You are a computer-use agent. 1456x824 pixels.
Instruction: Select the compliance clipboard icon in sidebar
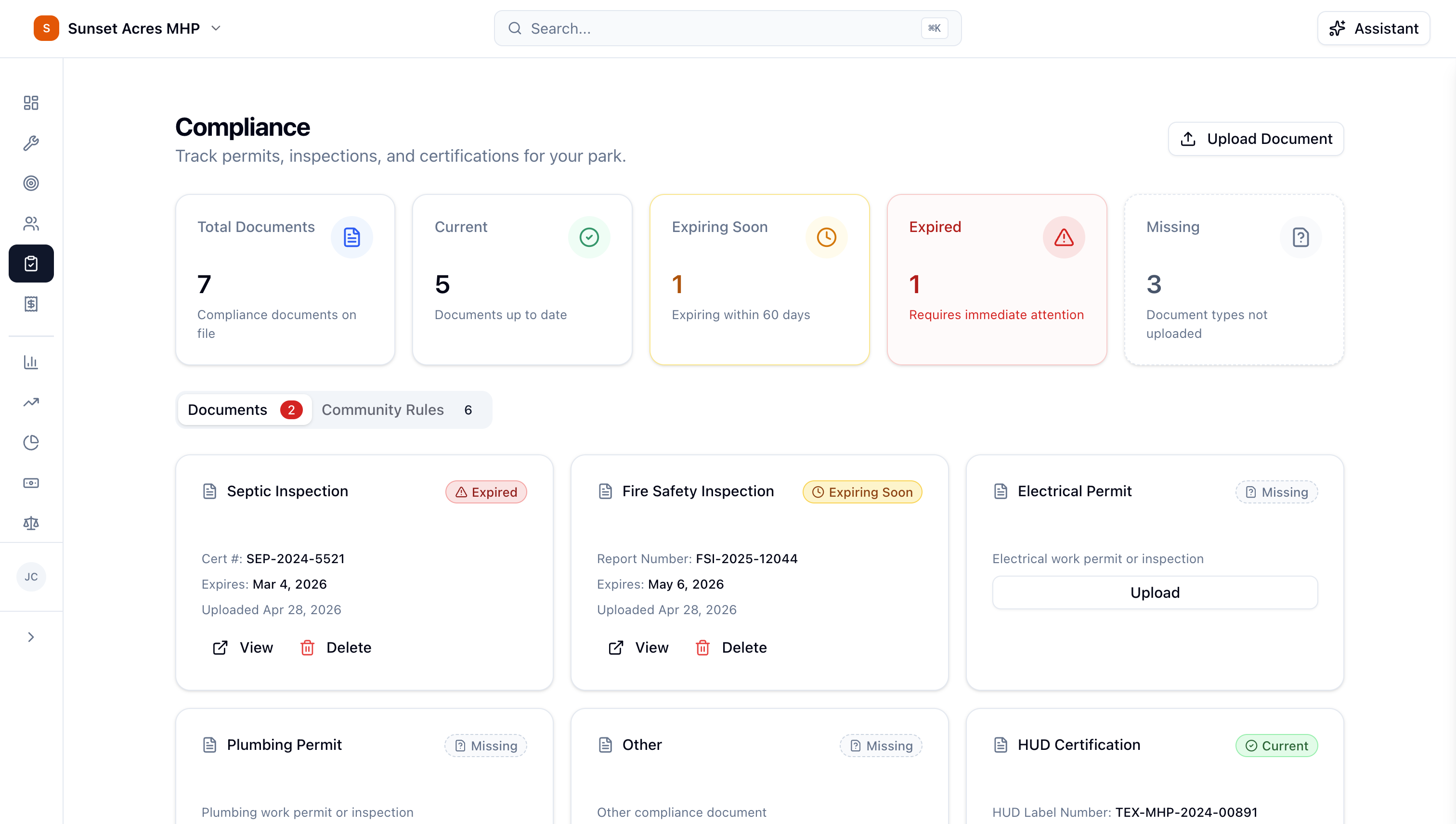[31, 264]
